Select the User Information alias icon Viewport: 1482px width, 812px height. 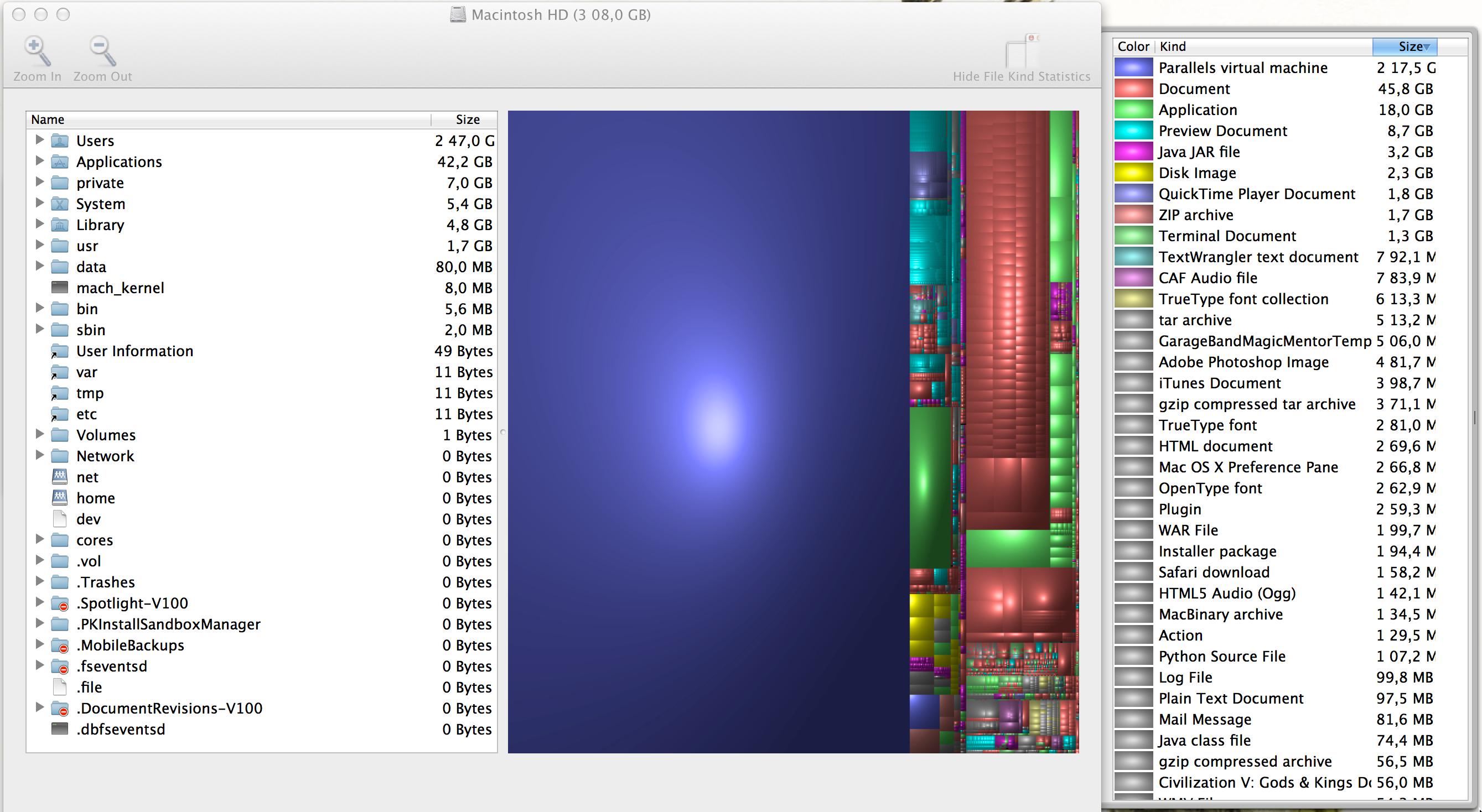60,351
